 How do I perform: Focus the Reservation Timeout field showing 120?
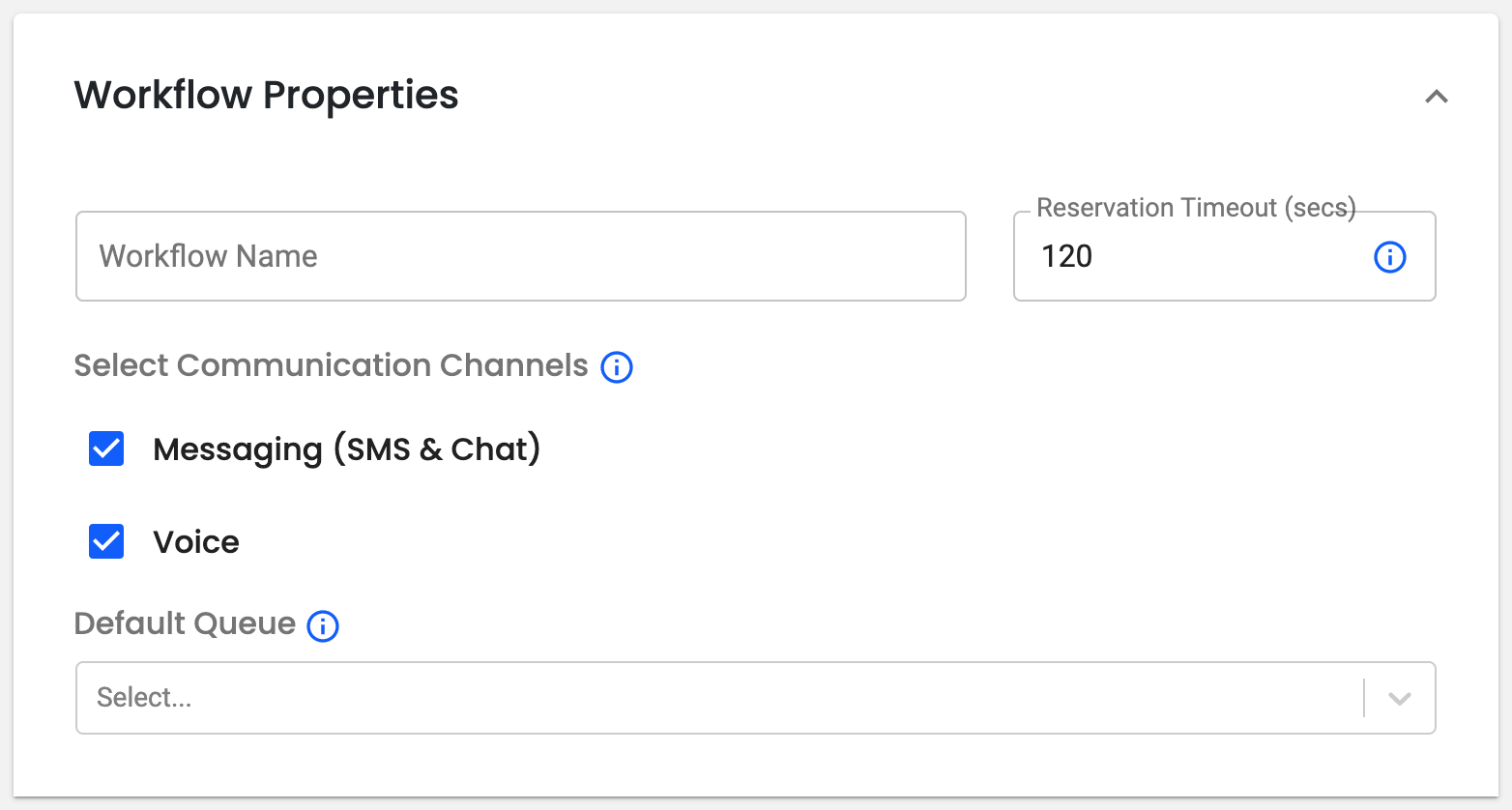[x=1224, y=256]
